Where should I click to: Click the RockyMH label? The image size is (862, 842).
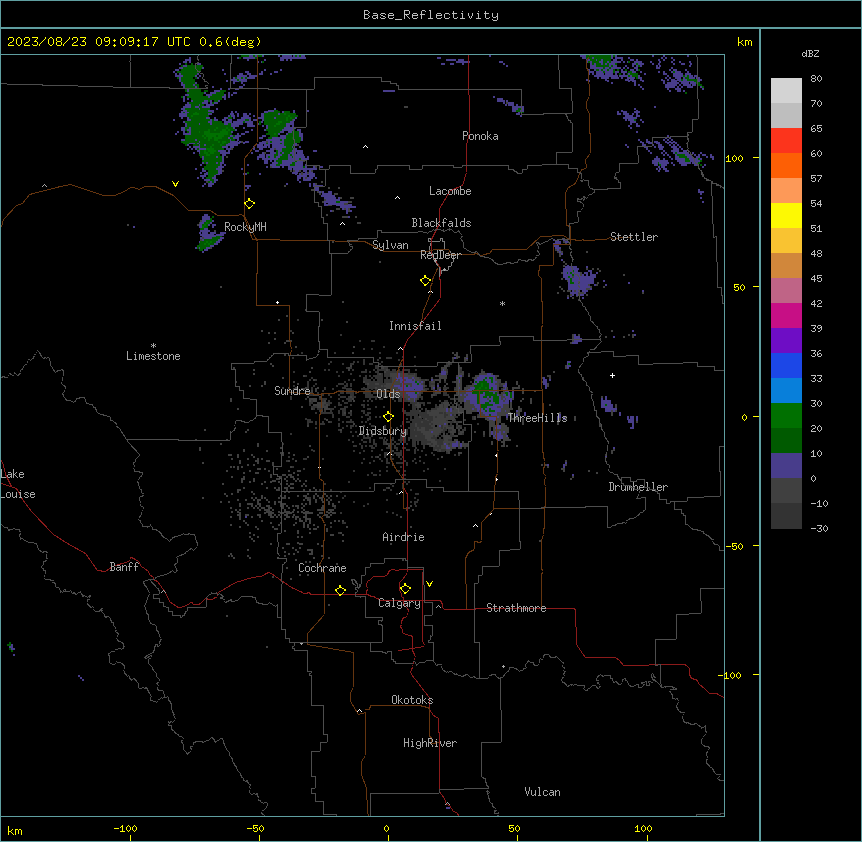coord(245,227)
